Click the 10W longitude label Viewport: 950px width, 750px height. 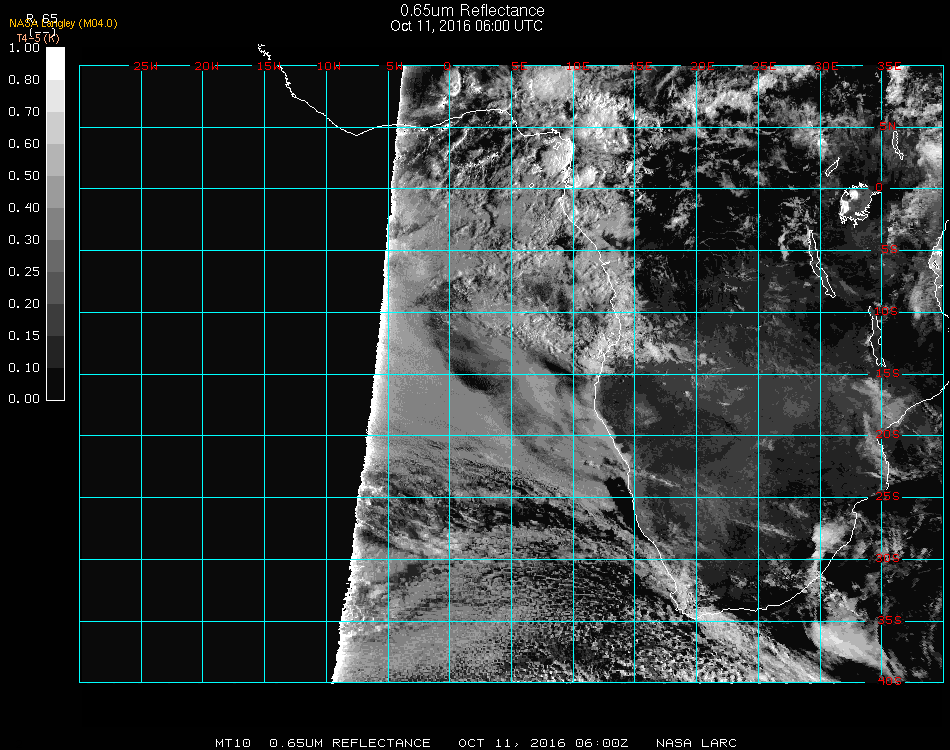click(x=329, y=67)
